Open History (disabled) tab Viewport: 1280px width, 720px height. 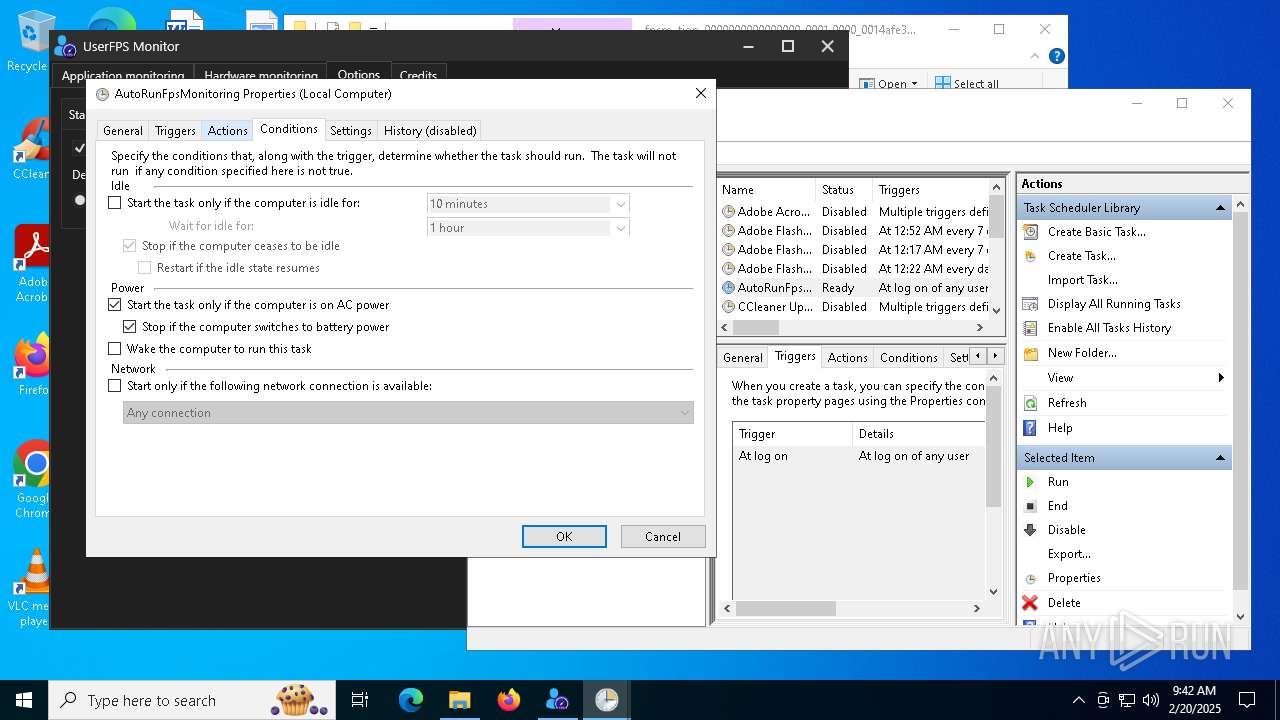click(430, 131)
